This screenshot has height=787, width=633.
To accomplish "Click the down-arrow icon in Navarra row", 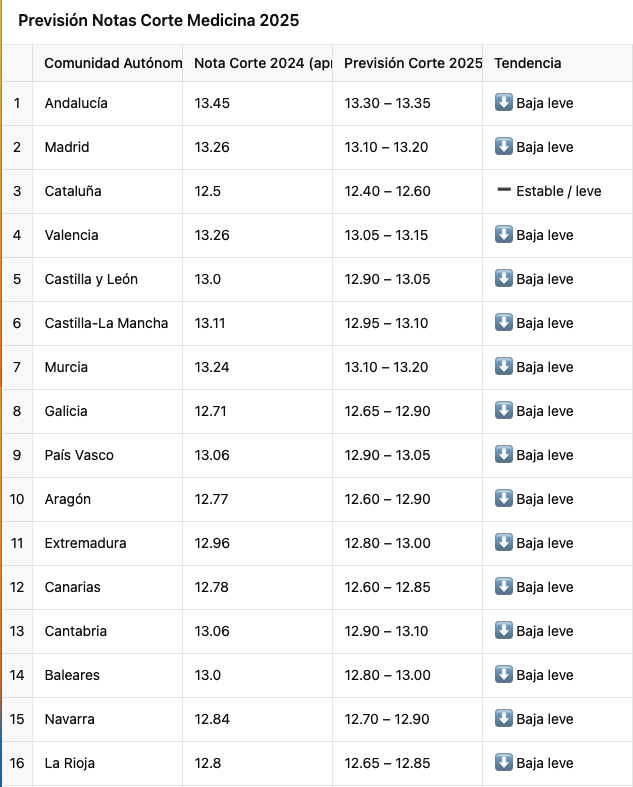I will pyautogui.click(x=503, y=718).
